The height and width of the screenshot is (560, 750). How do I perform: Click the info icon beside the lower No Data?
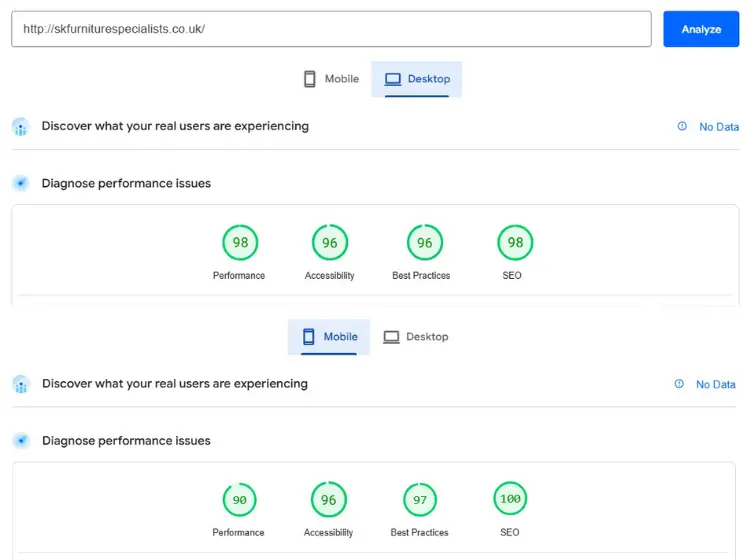click(x=679, y=384)
